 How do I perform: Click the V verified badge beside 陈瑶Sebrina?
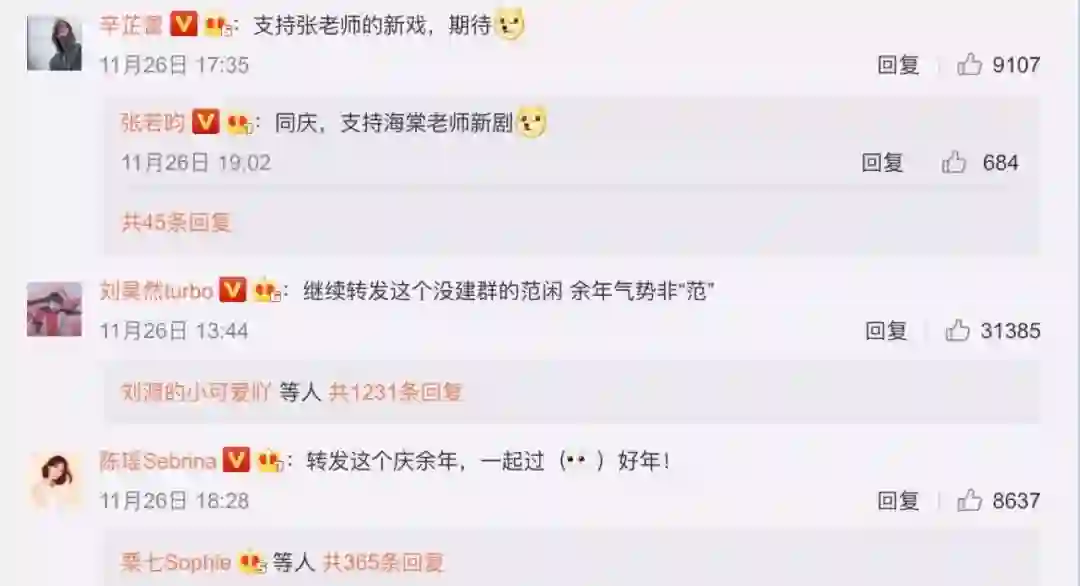pos(236,459)
